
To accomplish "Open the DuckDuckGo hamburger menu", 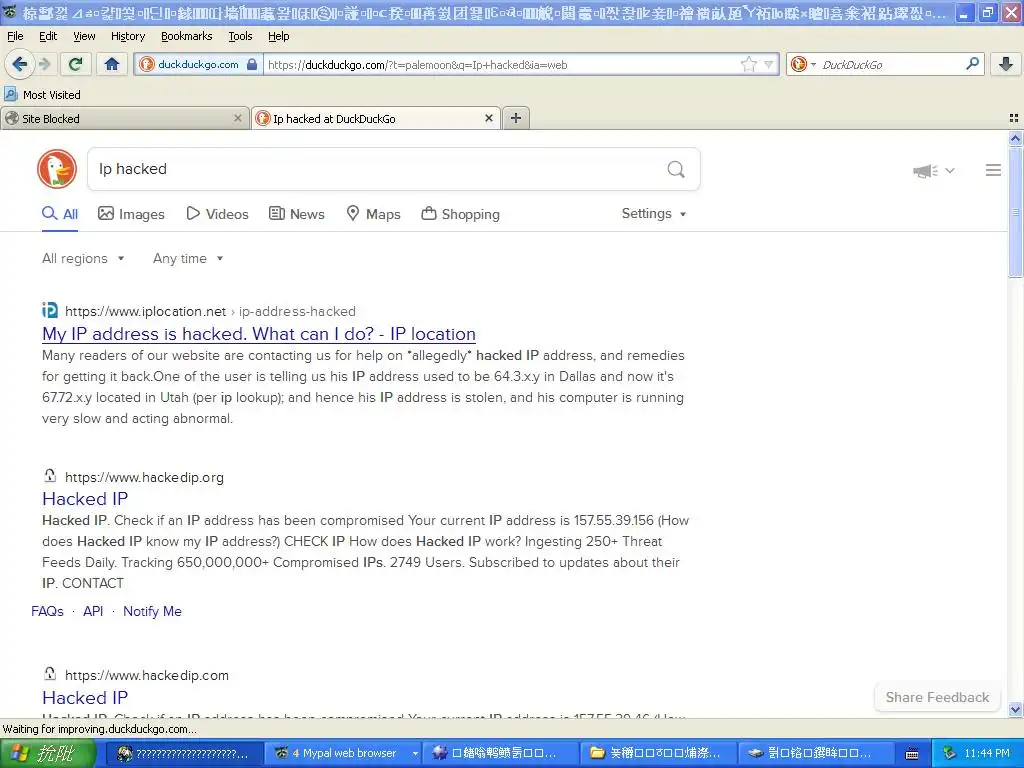I will point(993,170).
